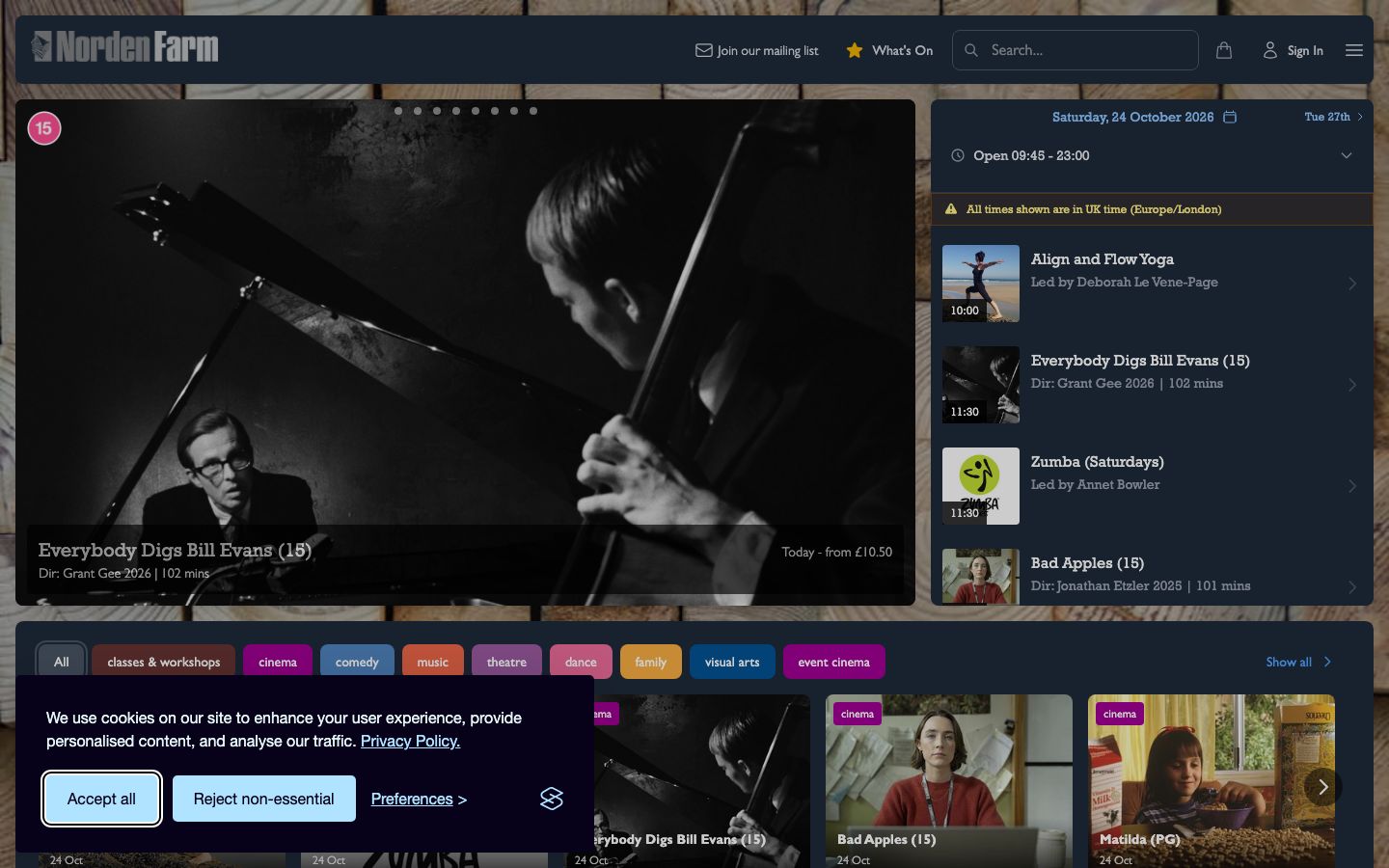Open the Privacy Policy link
This screenshot has height=868, width=1389.
[410, 741]
